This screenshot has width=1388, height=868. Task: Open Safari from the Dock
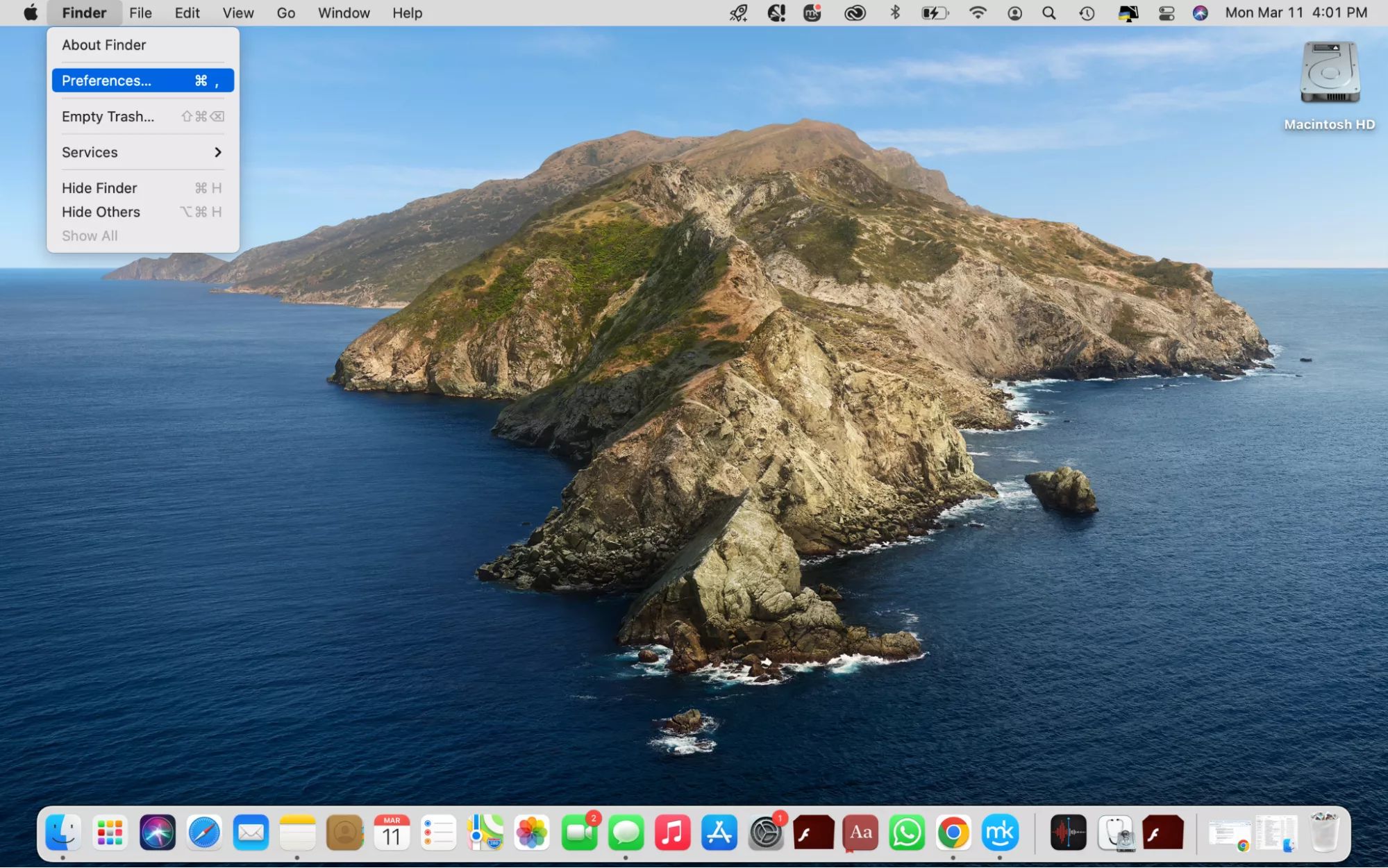204,832
